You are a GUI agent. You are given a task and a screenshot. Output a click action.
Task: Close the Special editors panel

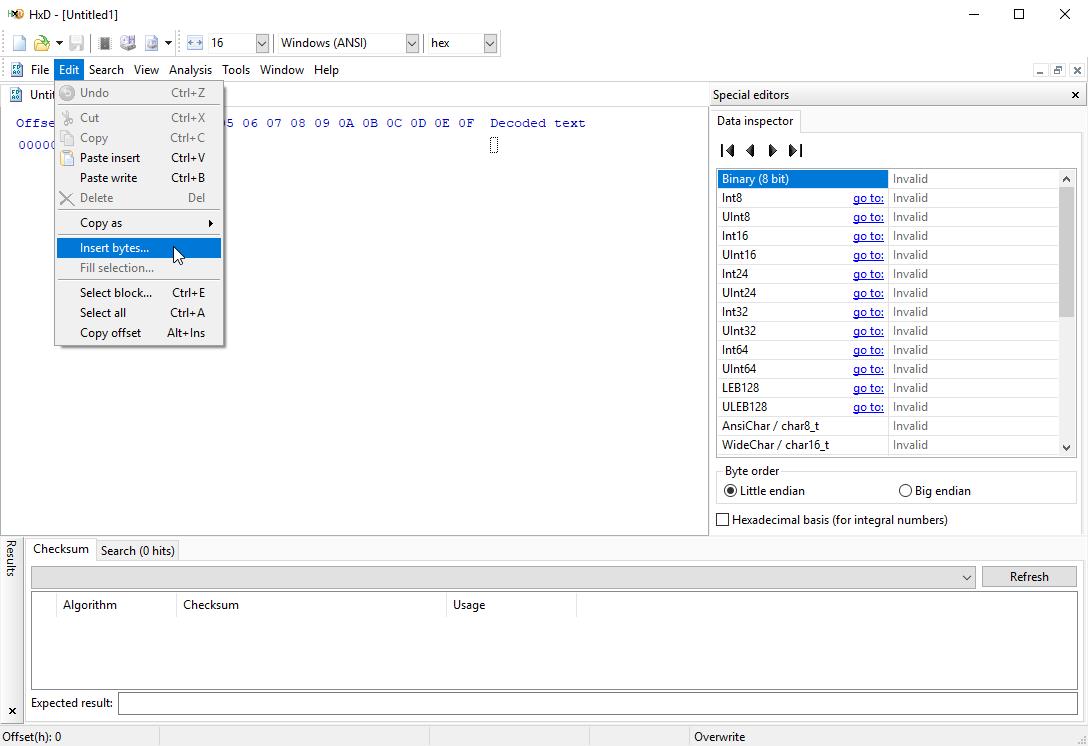pos(1075,95)
